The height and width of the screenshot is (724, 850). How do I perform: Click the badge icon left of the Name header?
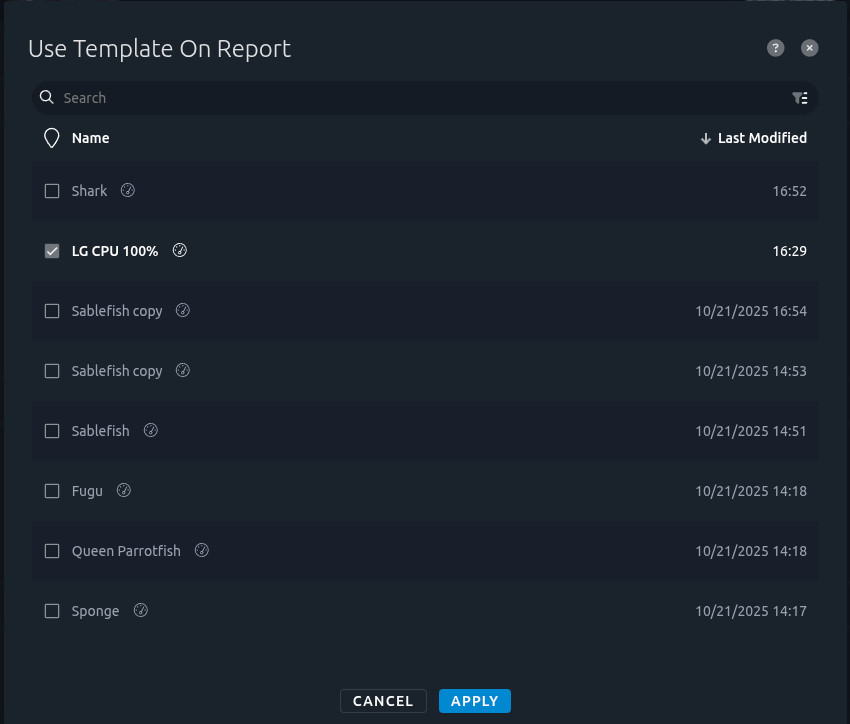(51, 138)
